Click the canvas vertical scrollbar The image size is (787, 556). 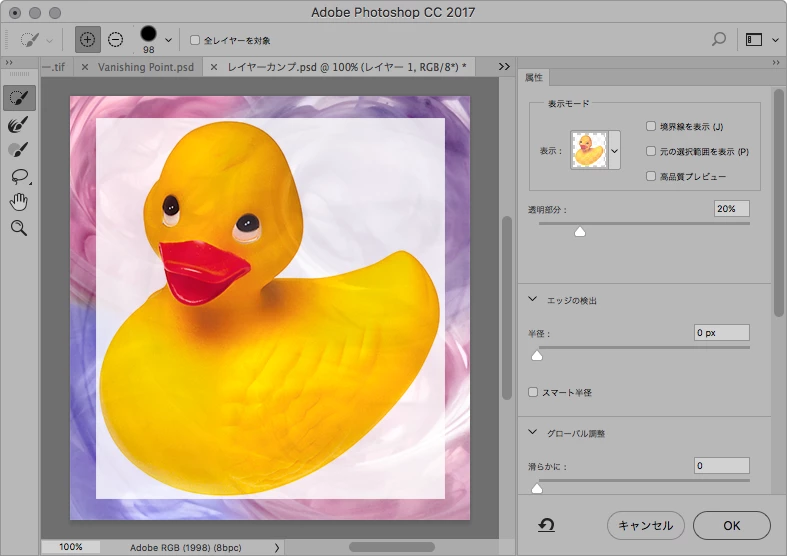click(506, 308)
